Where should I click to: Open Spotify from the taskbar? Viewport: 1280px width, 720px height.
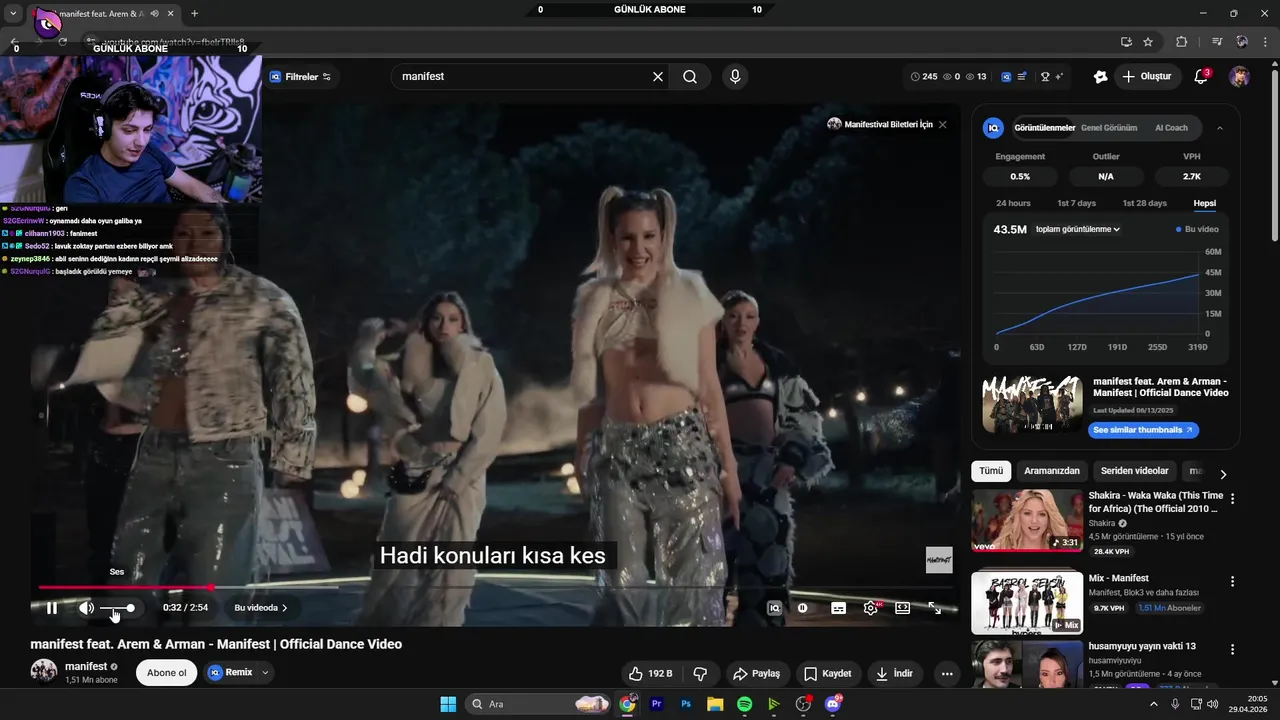[744, 704]
